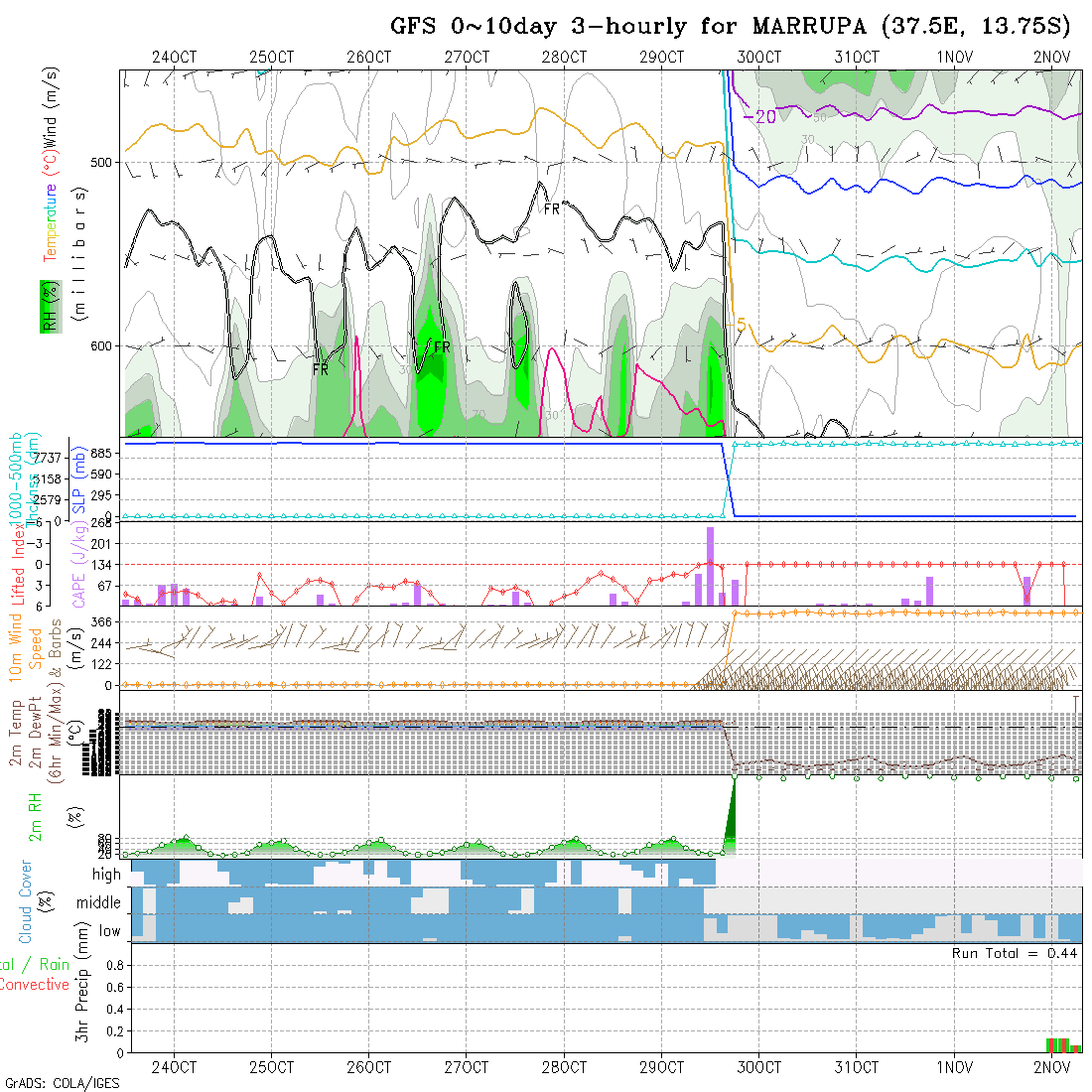Select the 'middle' cloud cover row label
The width and height of the screenshot is (1092, 1092).
[98, 903]
